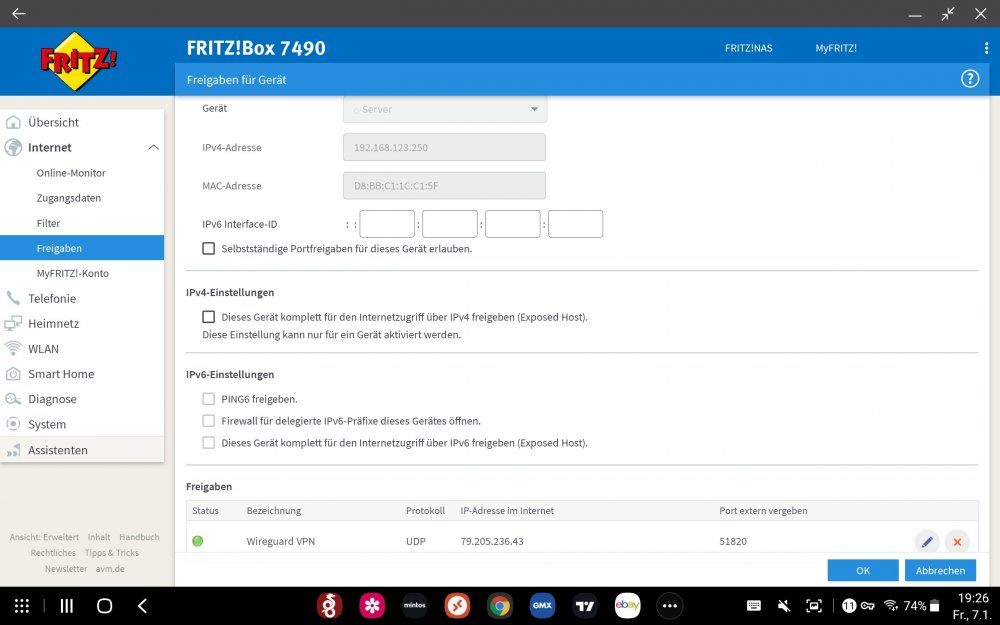Click the Diagnose icon
This screenshot has width=1000, height=625.
tap(13, 399)
